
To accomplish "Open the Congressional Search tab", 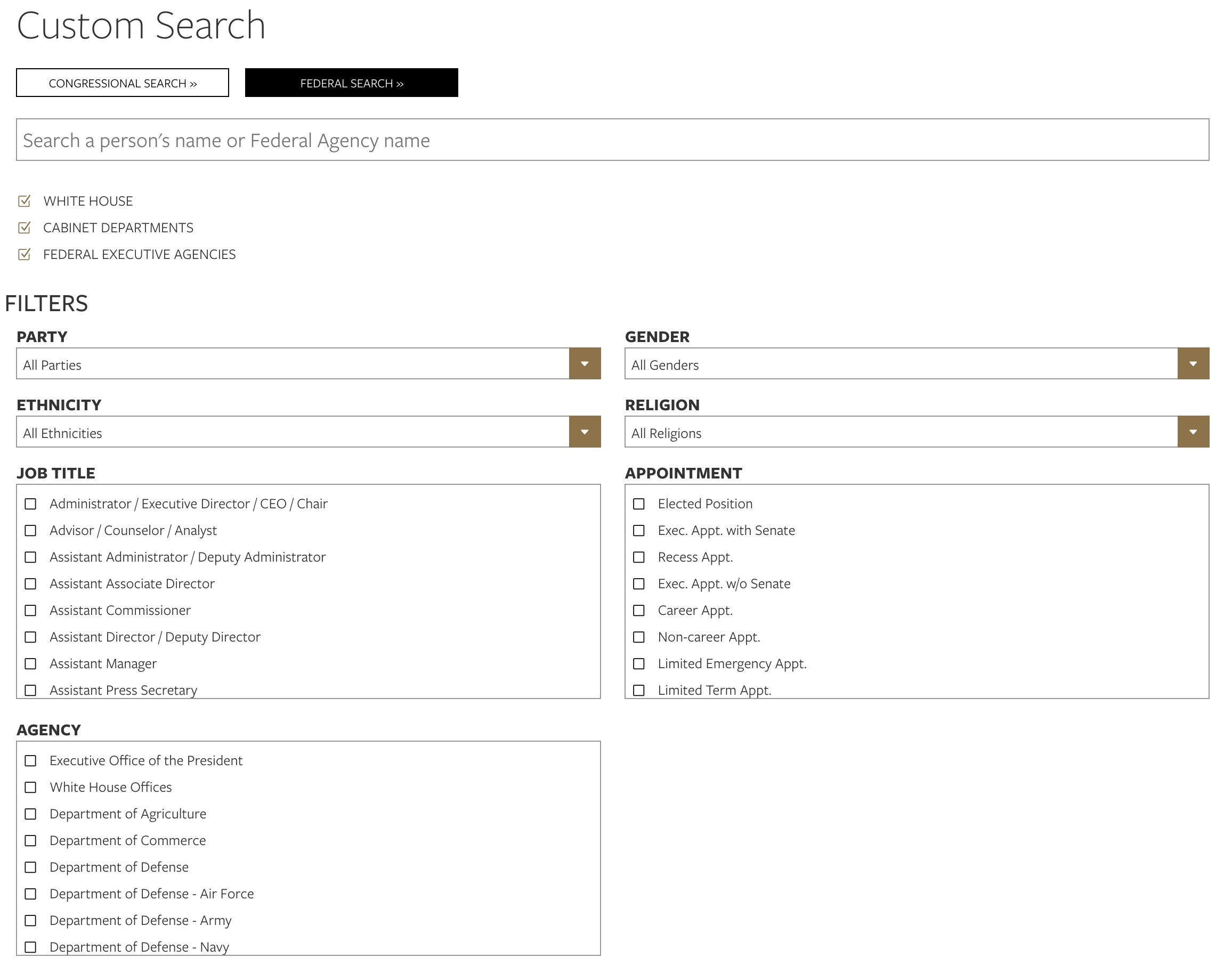I will 123,83.
